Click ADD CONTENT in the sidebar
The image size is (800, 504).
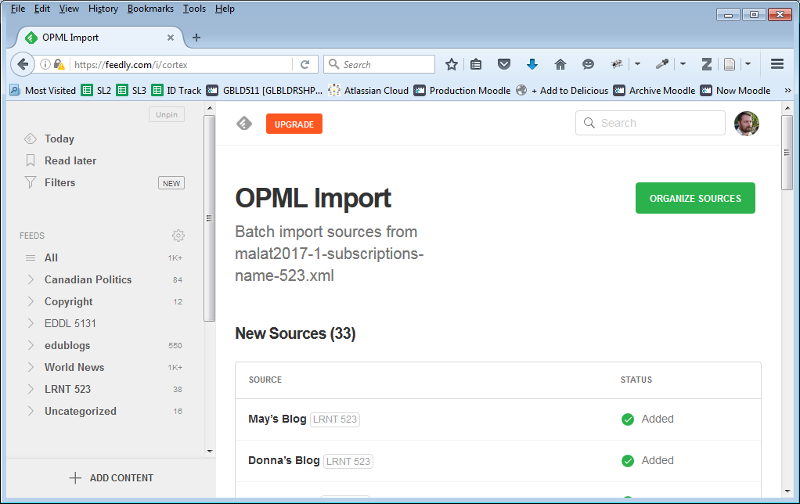111,478
